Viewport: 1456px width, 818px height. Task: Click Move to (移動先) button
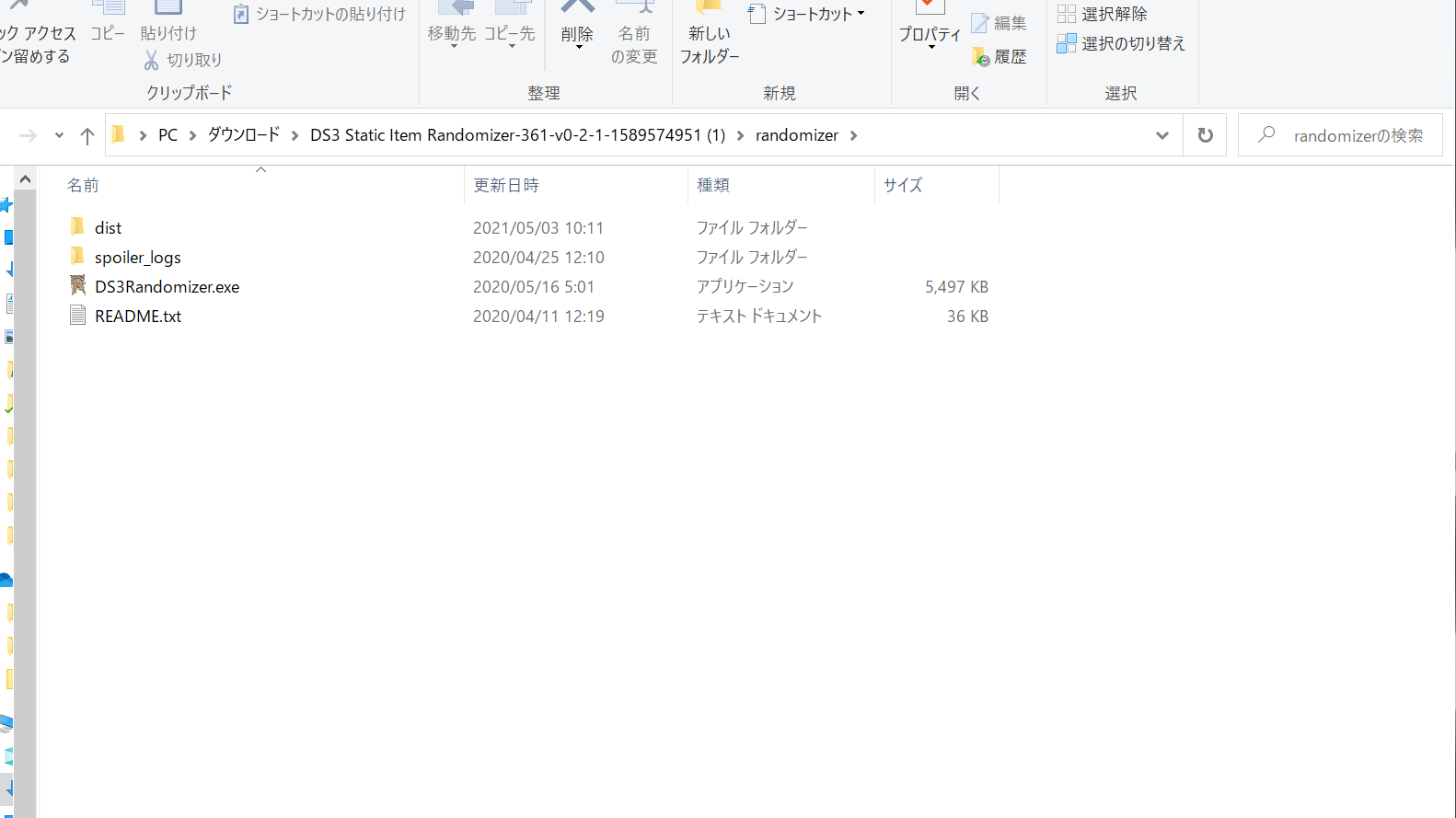[452, 26]
